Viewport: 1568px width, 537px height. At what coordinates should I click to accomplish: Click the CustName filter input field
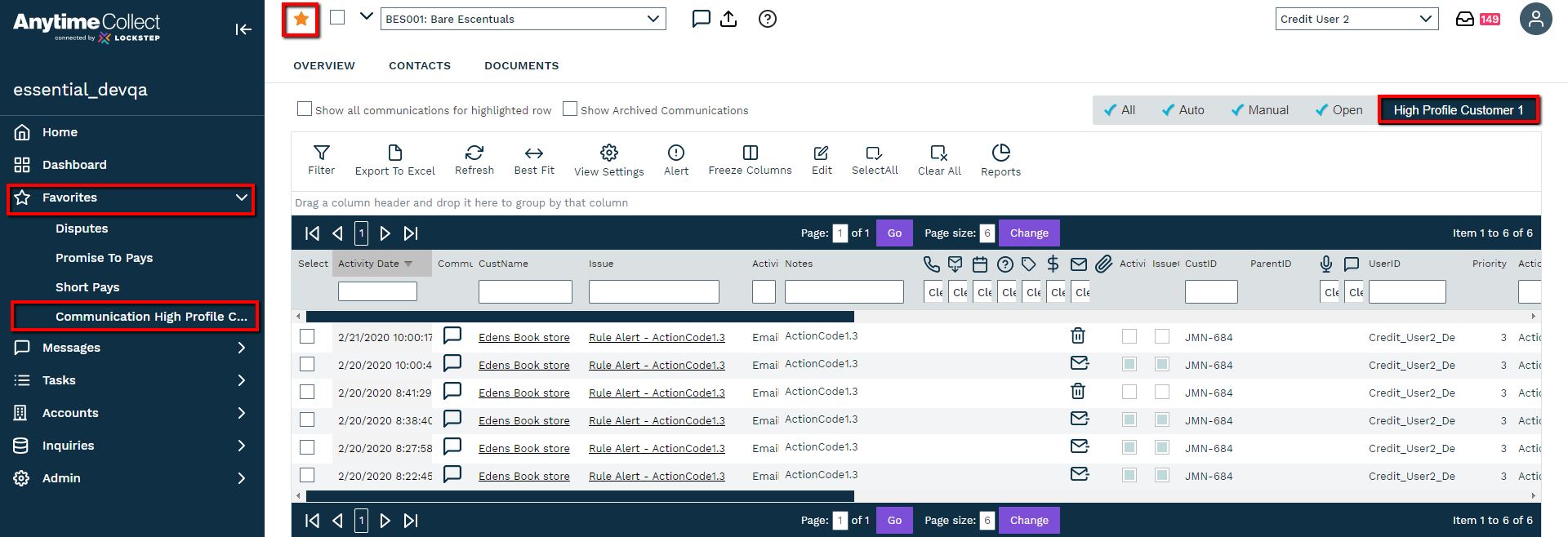click(525, 291)
